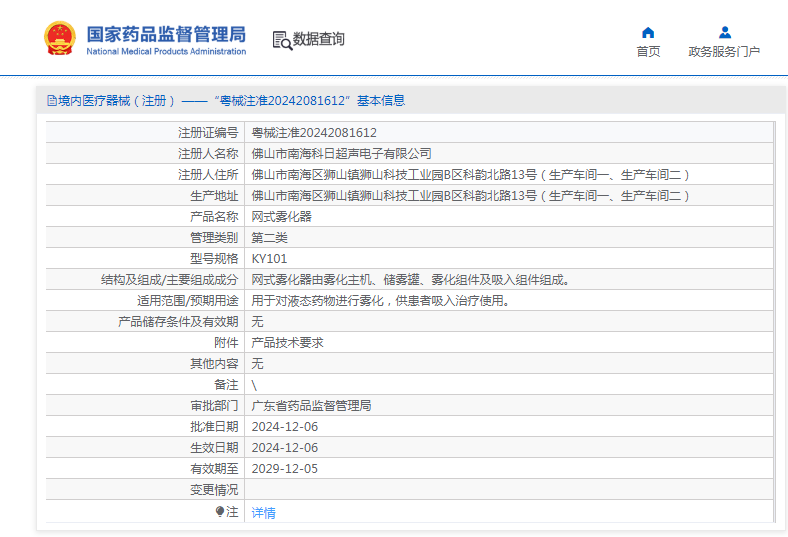The height and width of the screenshot is (537, 788).
Task: Click the 管理类别 label
Action: click(x=214, y=238)
